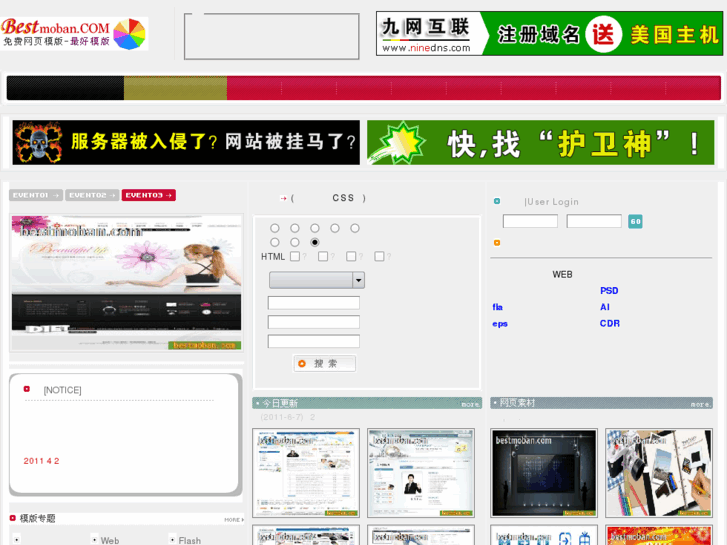Click the red '2011 4 2' notice text
The width and height of the screenshot is (727, 545).
coord(41,461)
